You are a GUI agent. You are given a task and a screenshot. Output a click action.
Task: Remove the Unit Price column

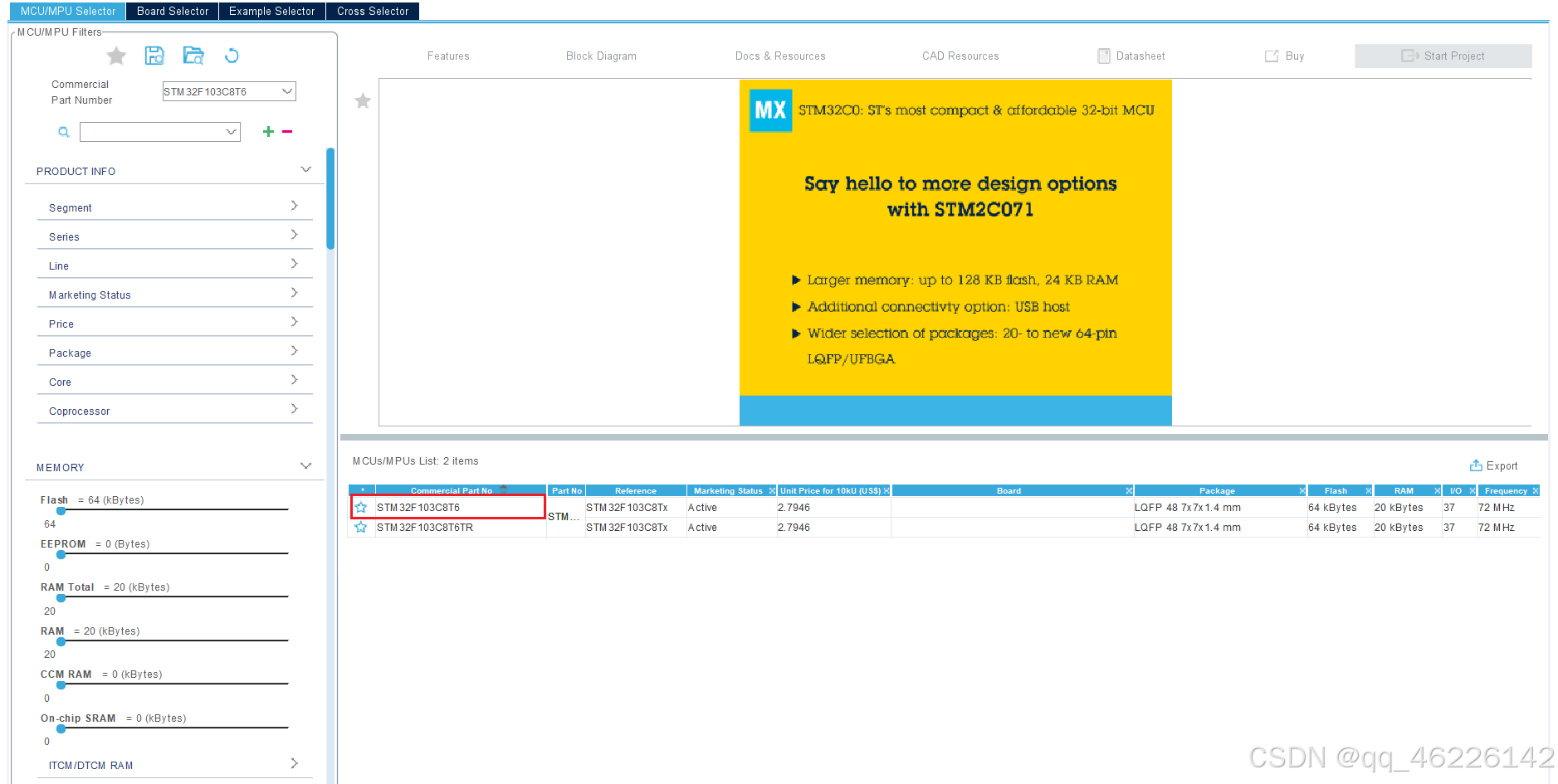[886, 491]
